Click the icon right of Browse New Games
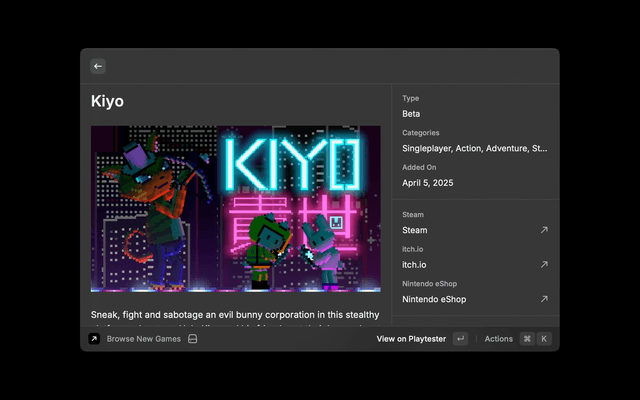The image size is (640, 400). (x=193, y=339)
